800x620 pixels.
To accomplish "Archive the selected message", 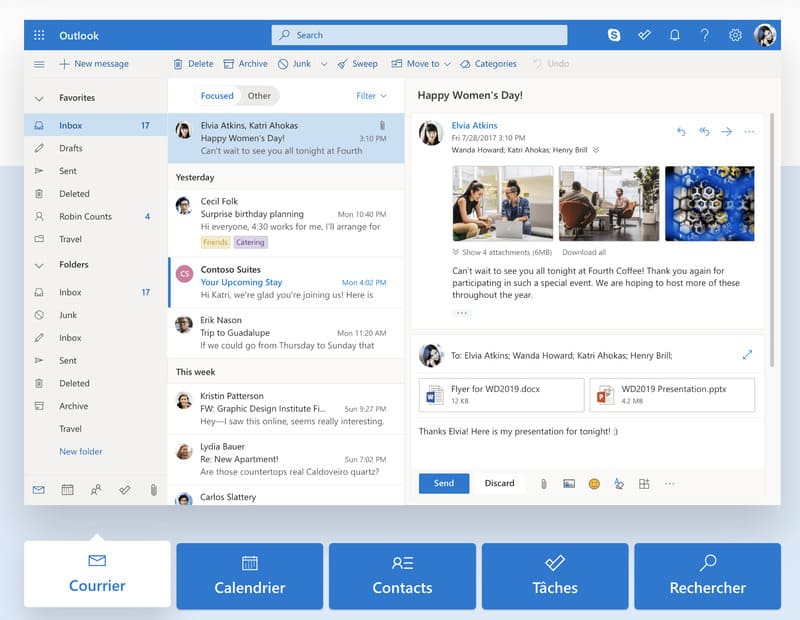I will [246, 64].
